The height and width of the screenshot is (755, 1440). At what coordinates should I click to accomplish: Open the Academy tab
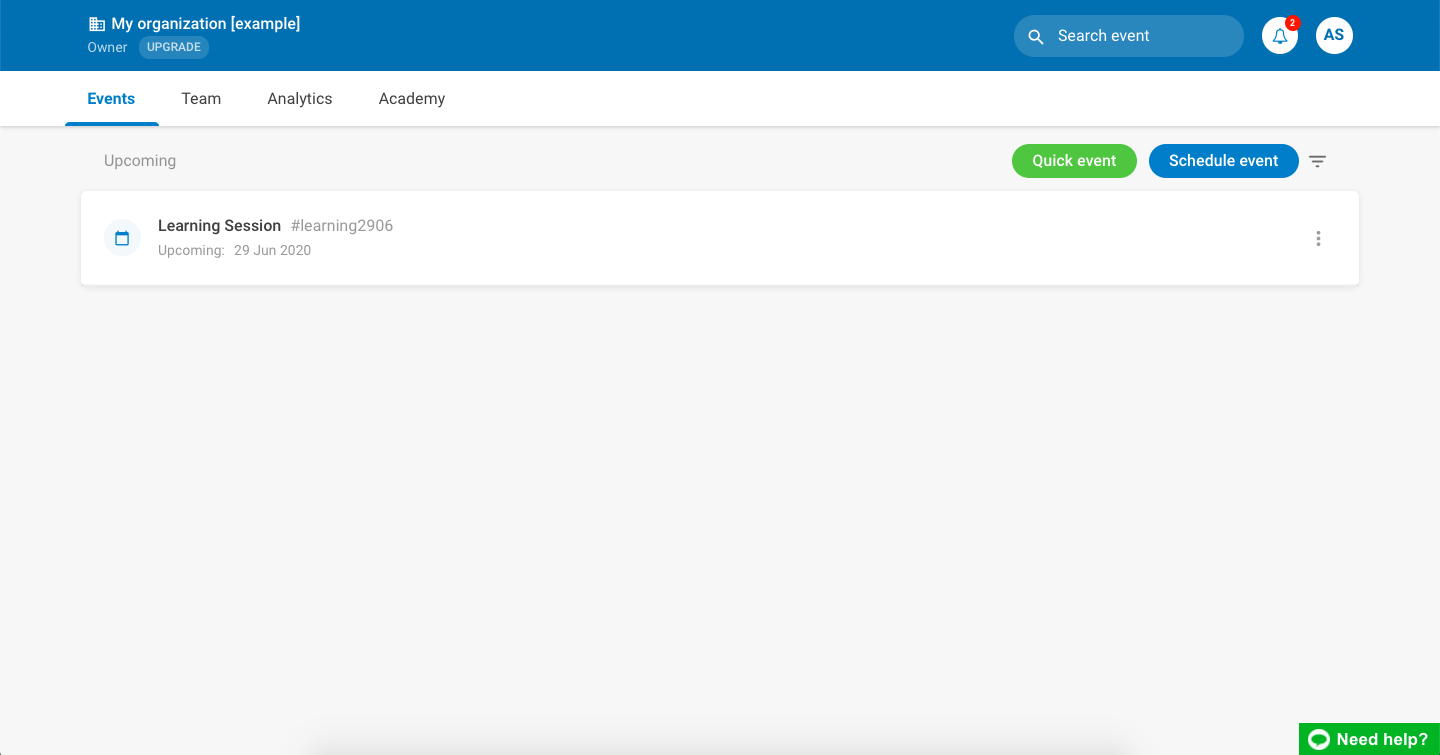click(x=412, y=99)
